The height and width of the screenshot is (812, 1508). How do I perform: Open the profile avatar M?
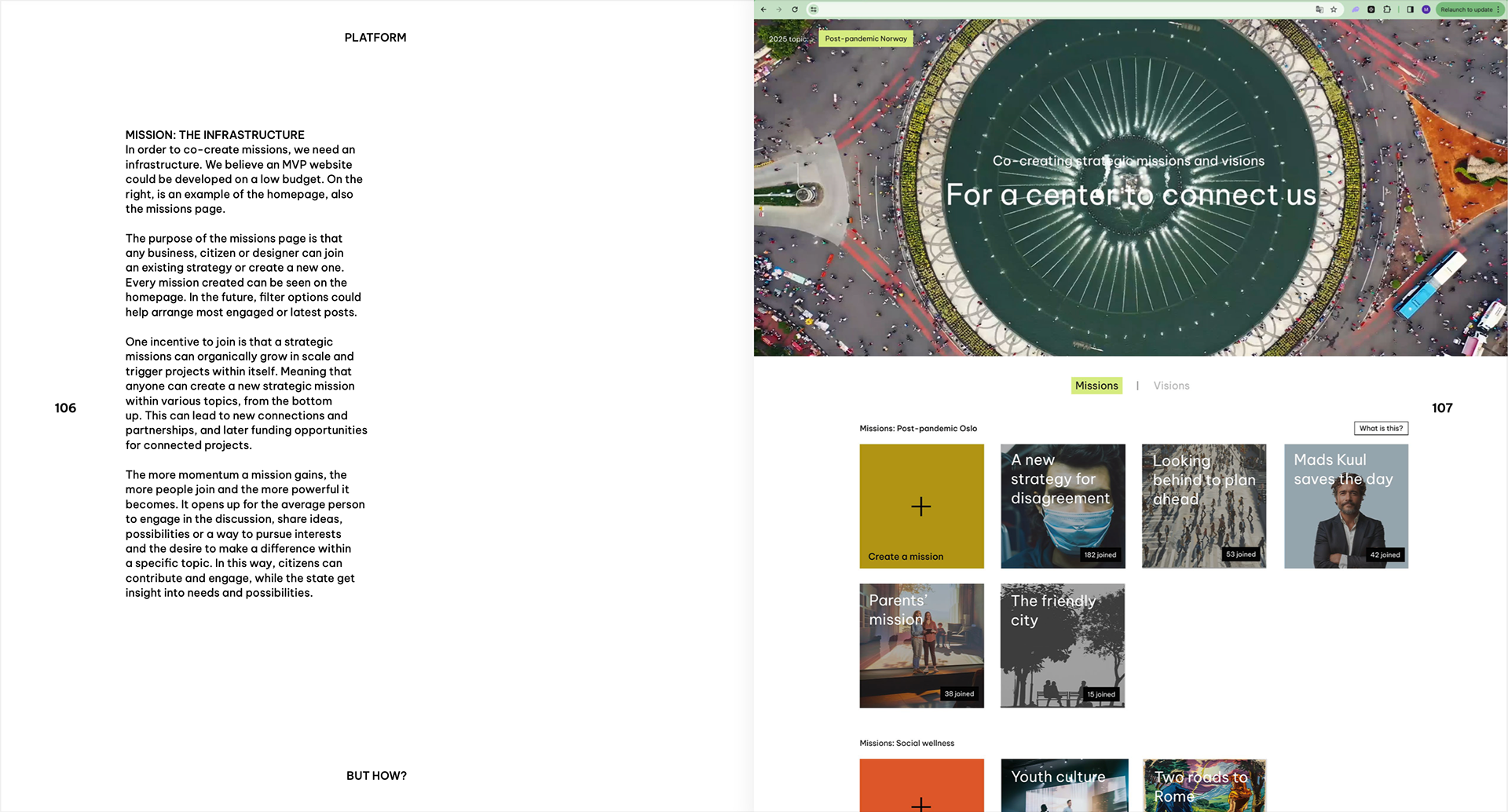[1426, 9]
